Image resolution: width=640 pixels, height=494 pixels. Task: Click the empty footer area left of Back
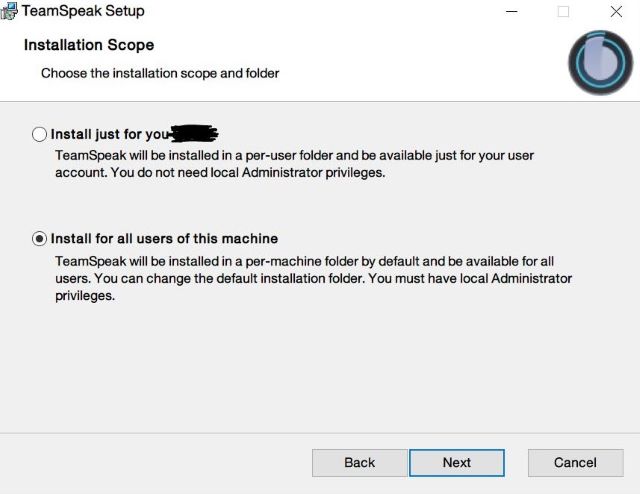pos(150,462)
